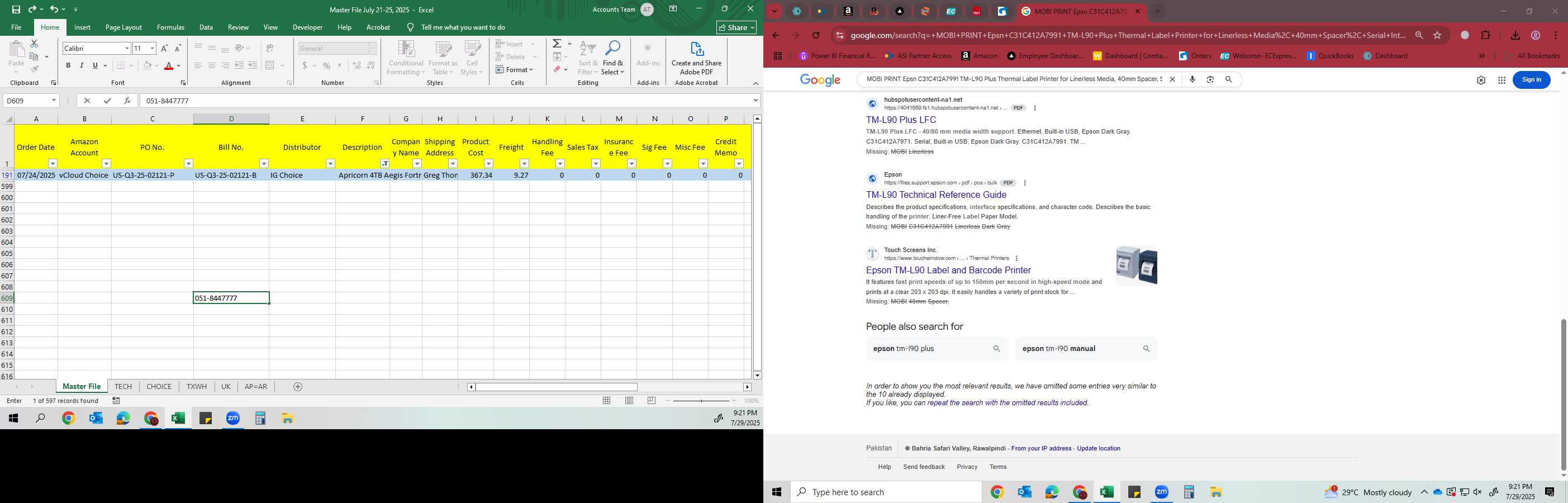Clear the Google search box with X

pyautogui.click(x=1172, y=79)
